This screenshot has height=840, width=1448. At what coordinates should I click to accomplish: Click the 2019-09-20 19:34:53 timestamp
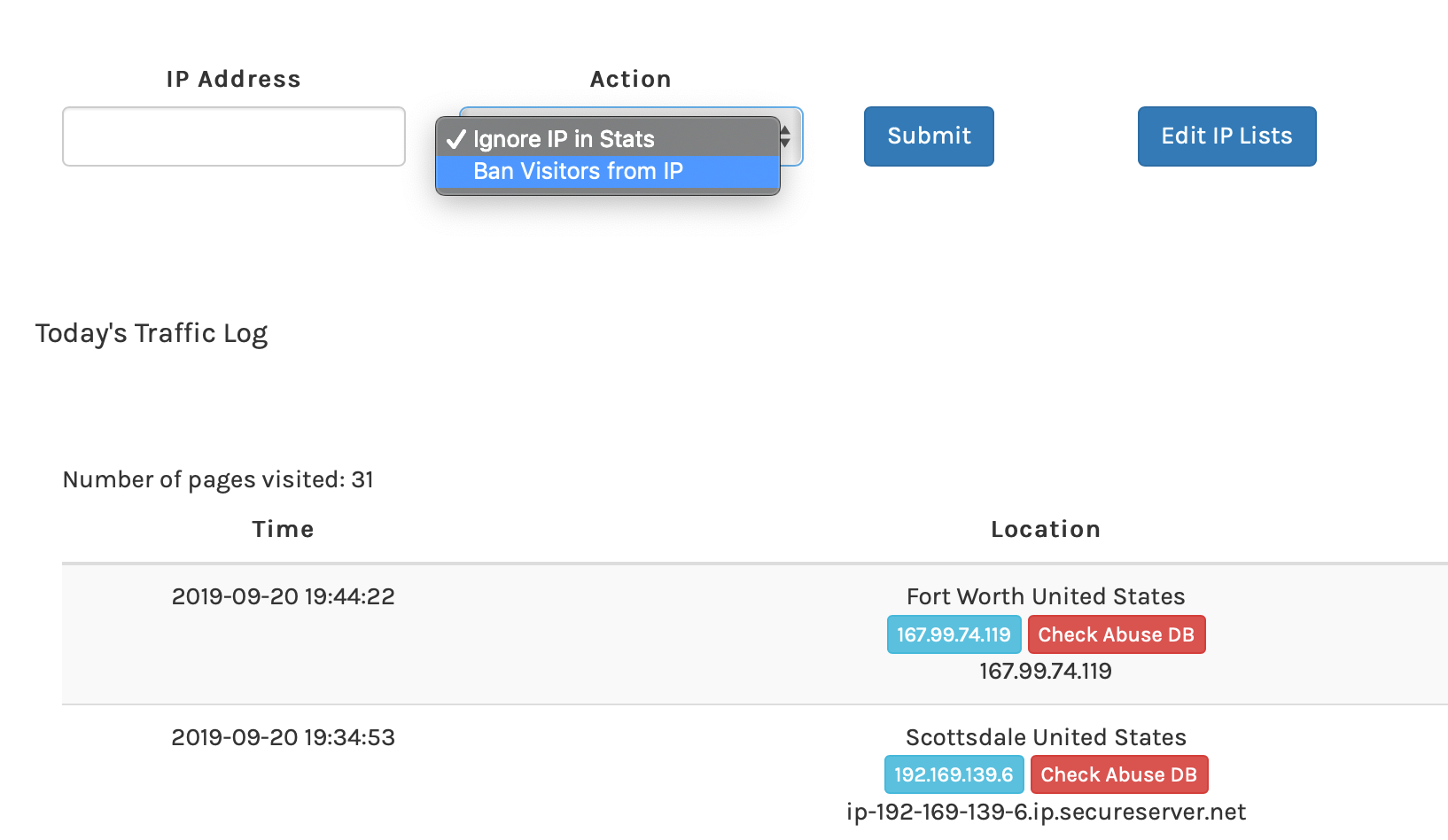[x=283, y=737]
